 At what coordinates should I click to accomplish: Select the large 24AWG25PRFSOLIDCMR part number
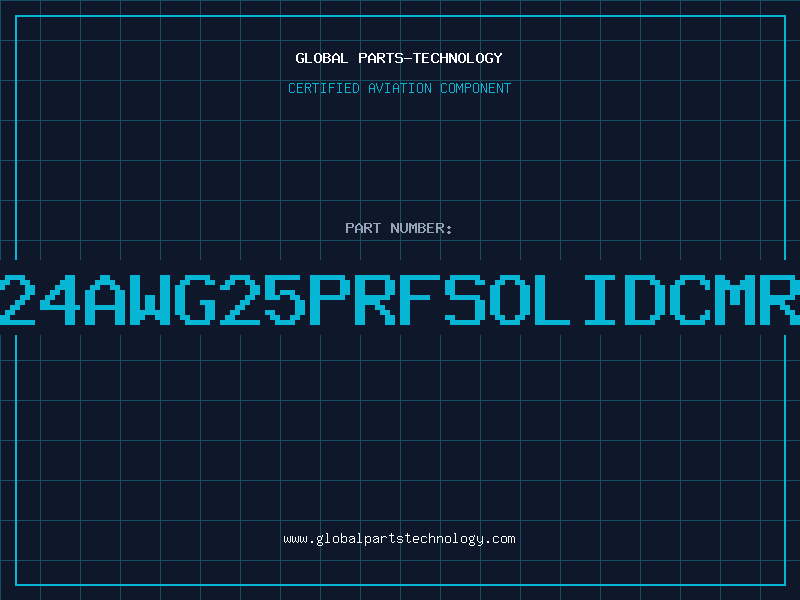pos(400,299)
